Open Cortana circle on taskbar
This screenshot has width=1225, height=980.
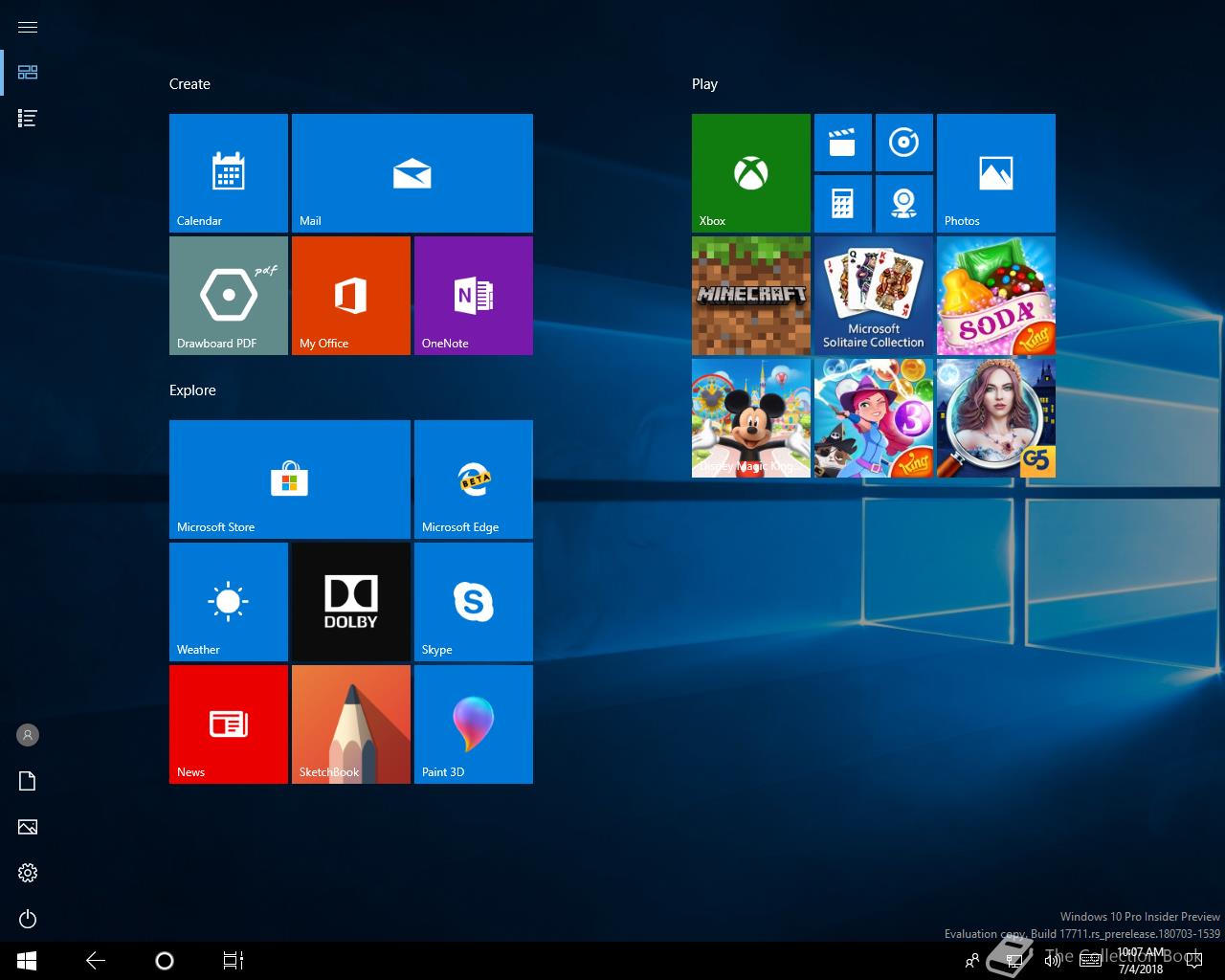click(x=165, y=961)
